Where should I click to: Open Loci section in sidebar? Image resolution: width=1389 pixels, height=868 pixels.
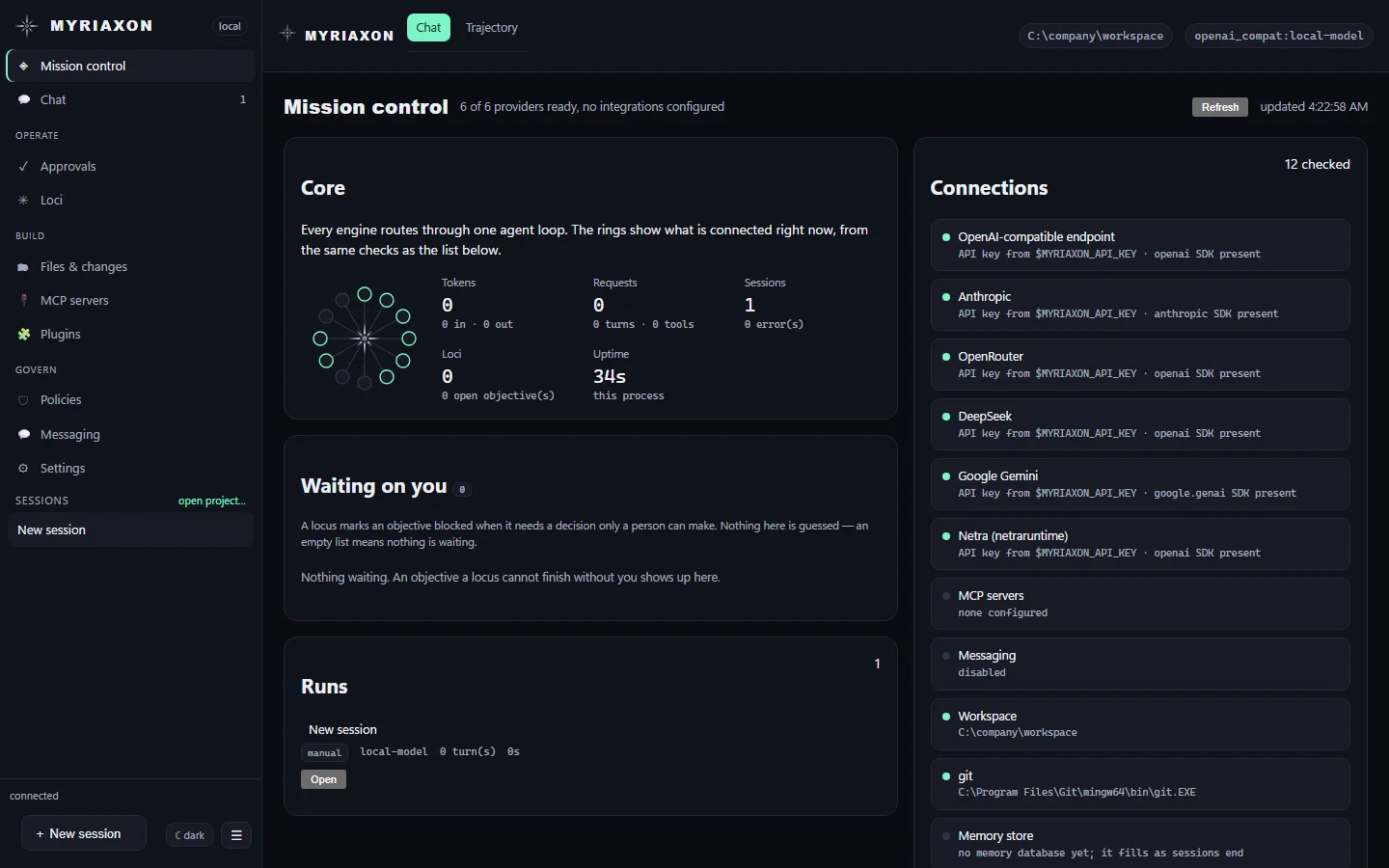point(131,200)
